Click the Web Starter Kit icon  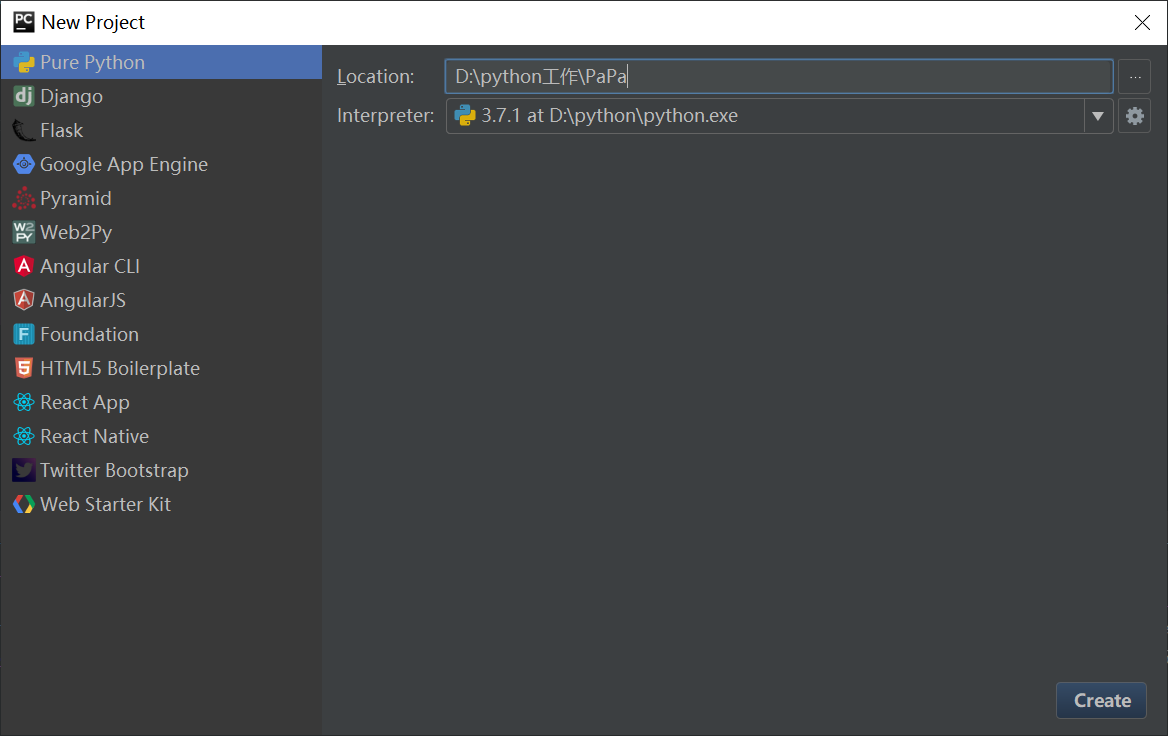(x=24, y=504)
